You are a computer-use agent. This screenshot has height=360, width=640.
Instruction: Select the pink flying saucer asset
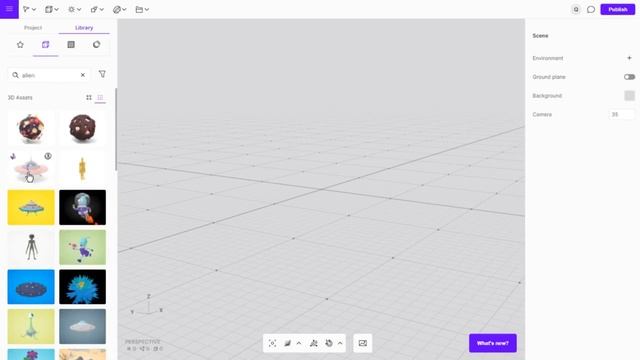click(31, 168)
